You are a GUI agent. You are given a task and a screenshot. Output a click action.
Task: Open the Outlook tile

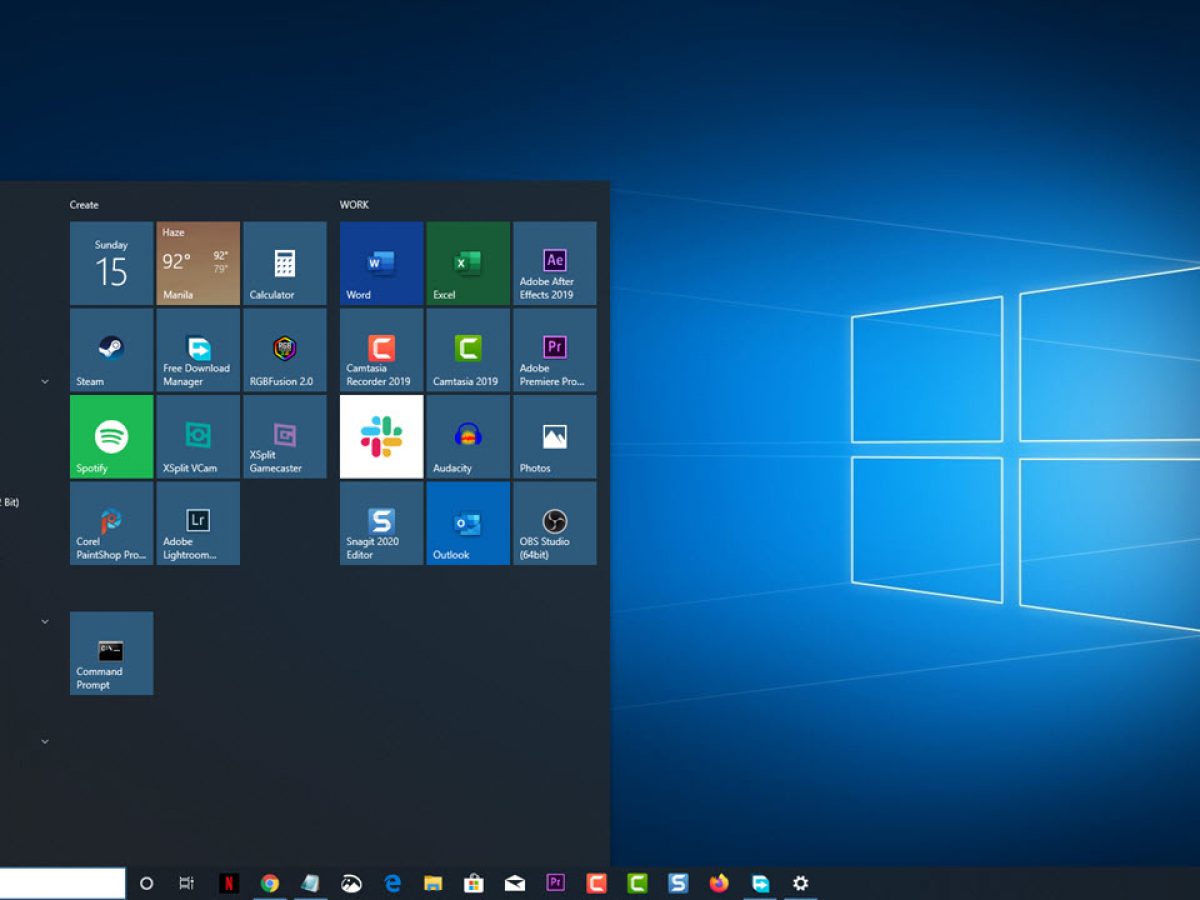pos(468,524)
